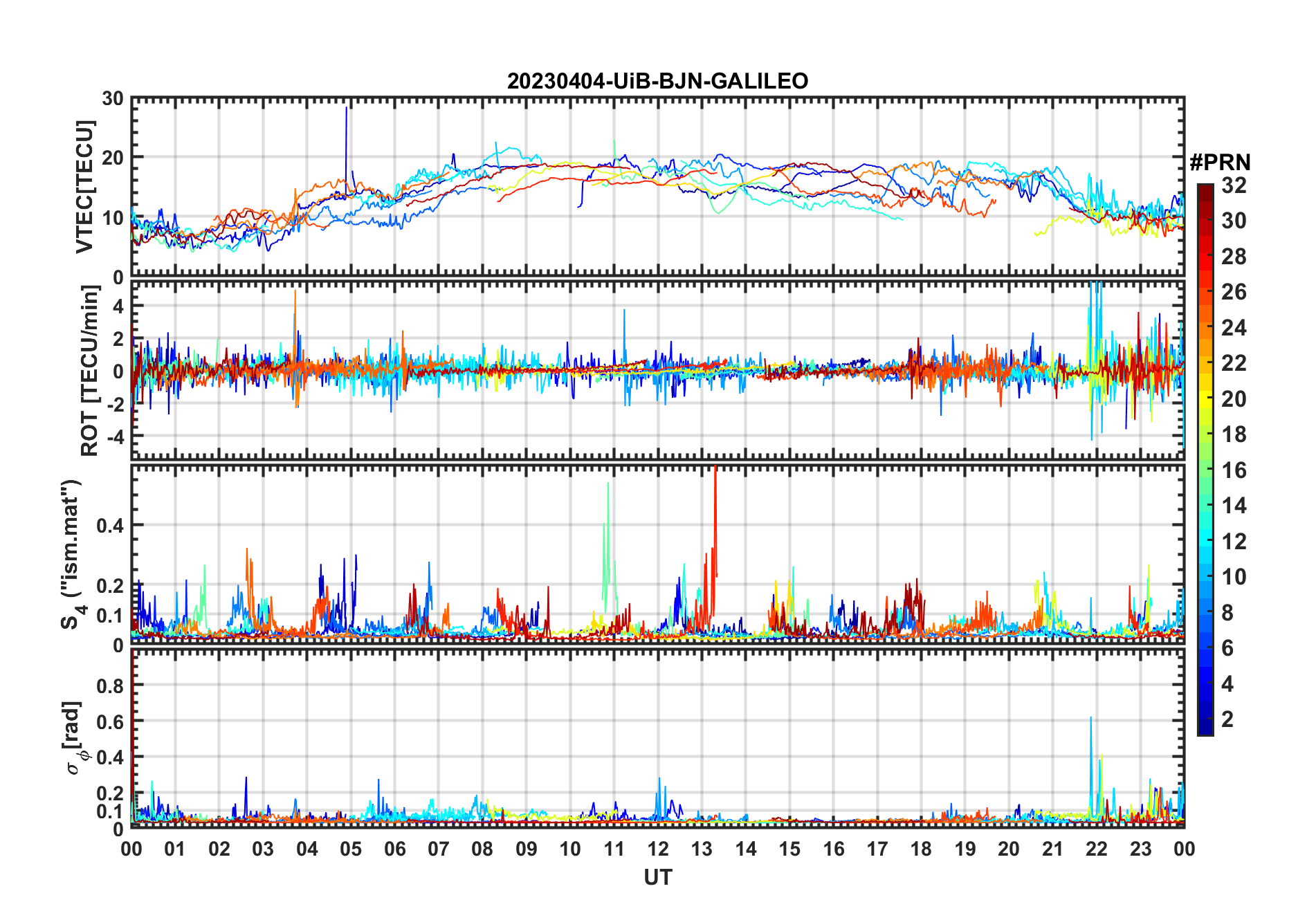The height and width of the screenshot is (920, 1316).
Task: Click the x-axis tick label 23
Action: (1140, 849)
